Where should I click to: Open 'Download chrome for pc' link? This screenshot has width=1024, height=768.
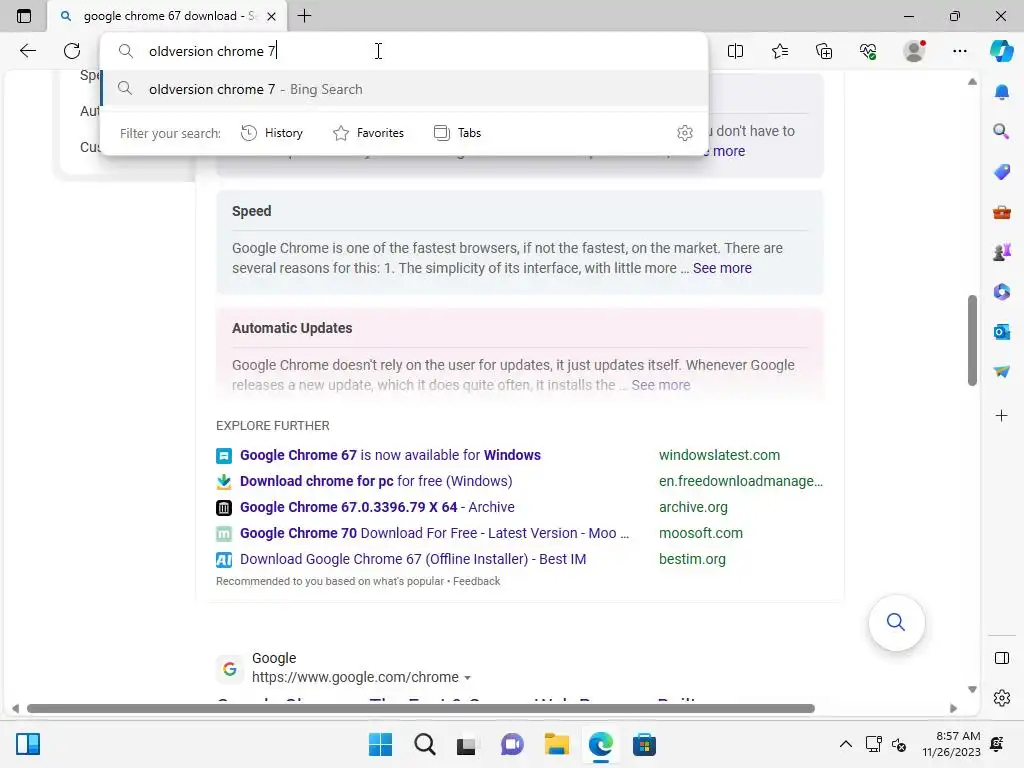click(376, 481)
